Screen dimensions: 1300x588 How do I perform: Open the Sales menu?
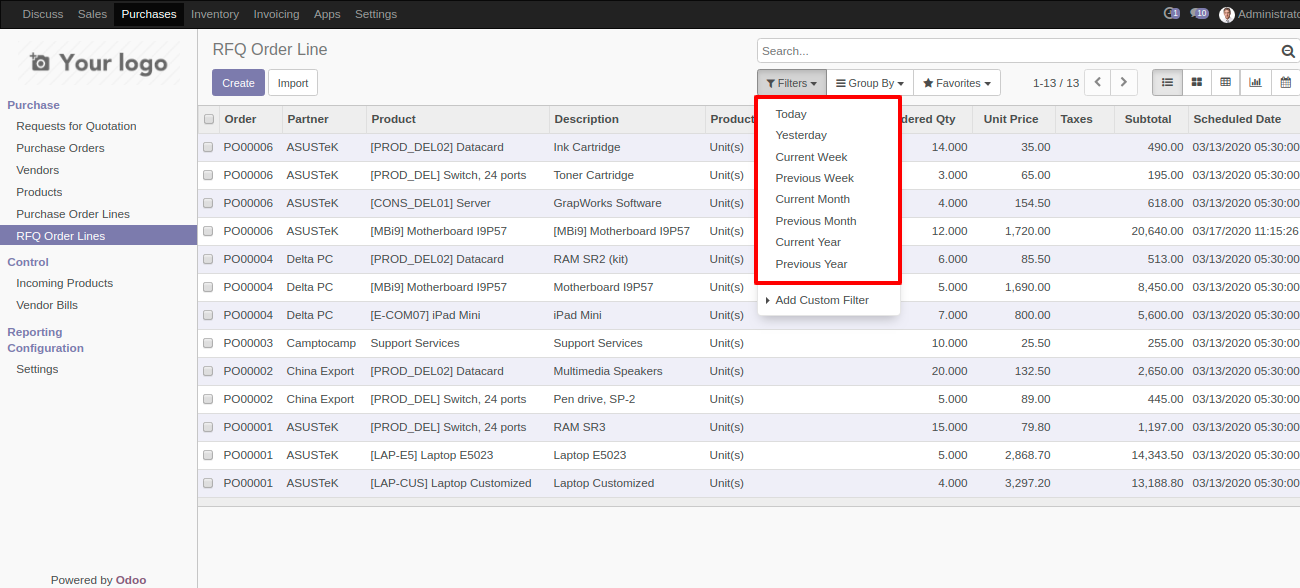92,14
